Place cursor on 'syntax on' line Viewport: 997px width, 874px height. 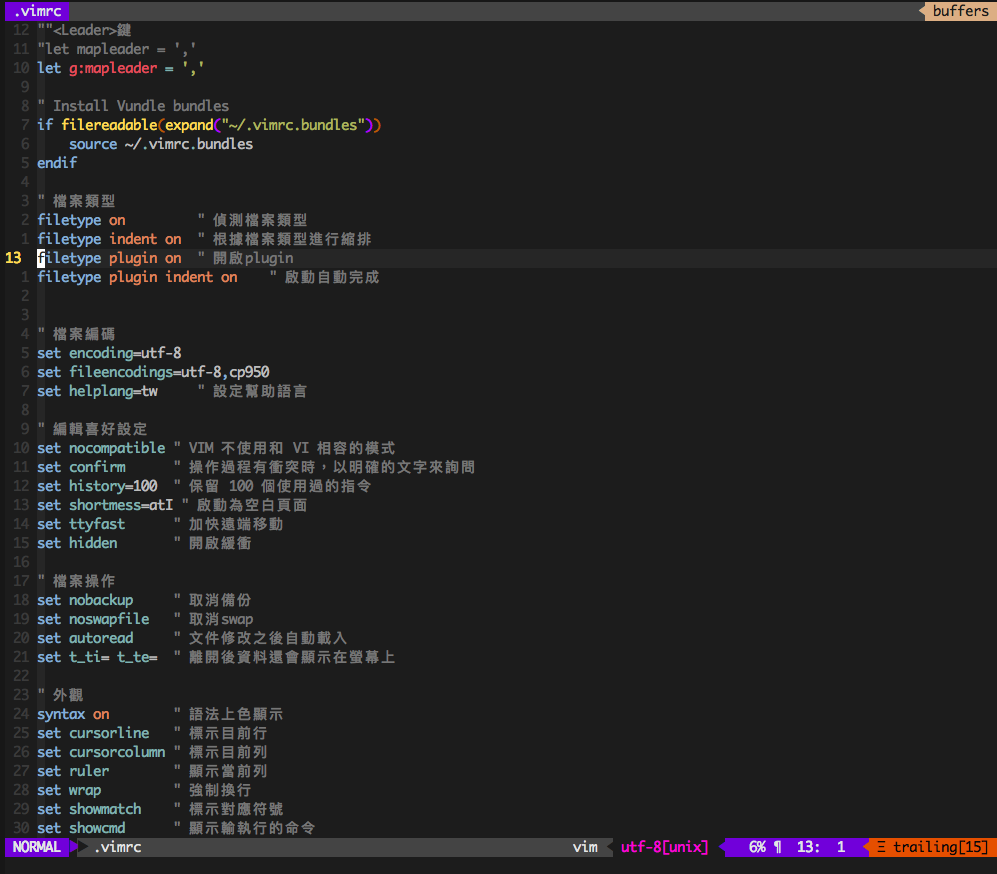[73, 714]
